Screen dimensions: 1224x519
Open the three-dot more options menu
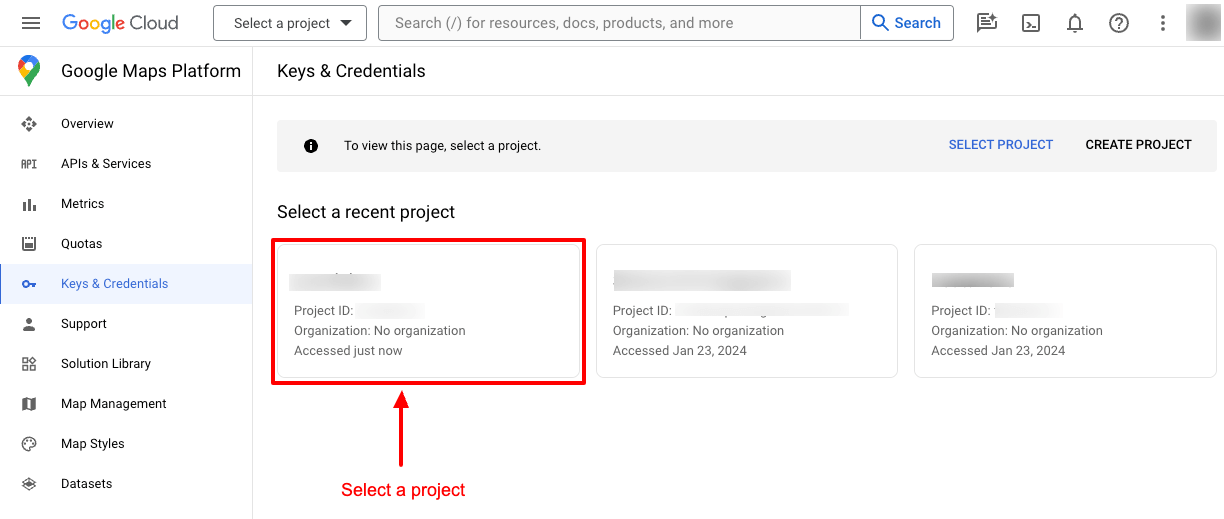pos(1162,23)
